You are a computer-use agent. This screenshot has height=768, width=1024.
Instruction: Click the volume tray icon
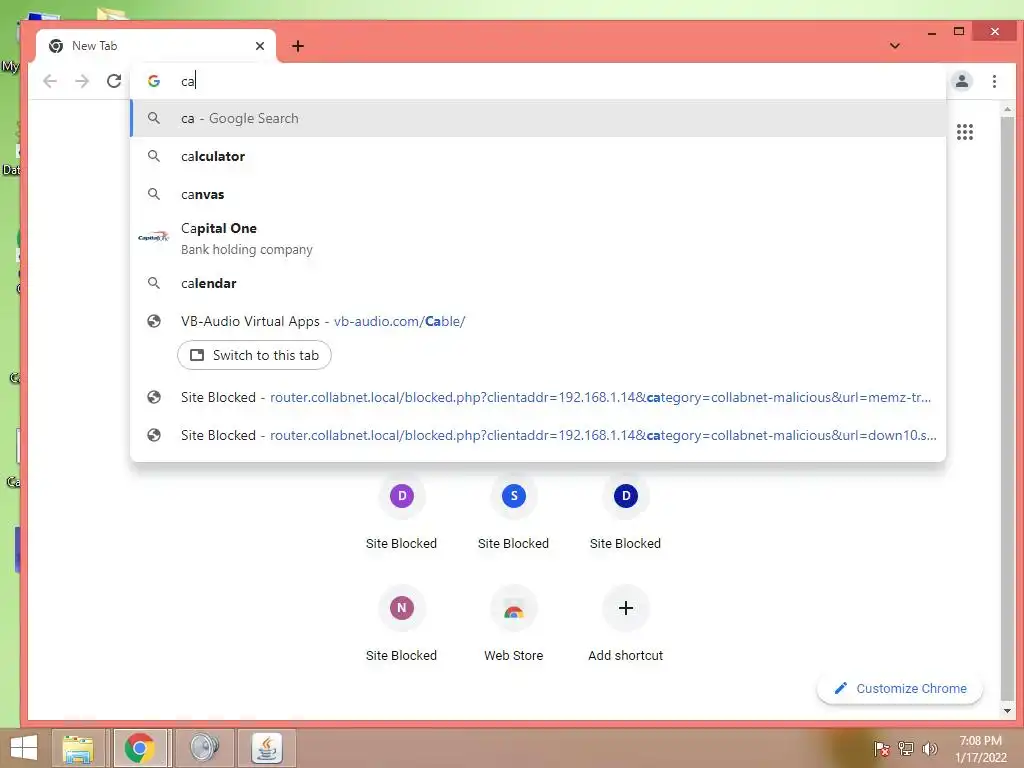pos(929,748)
